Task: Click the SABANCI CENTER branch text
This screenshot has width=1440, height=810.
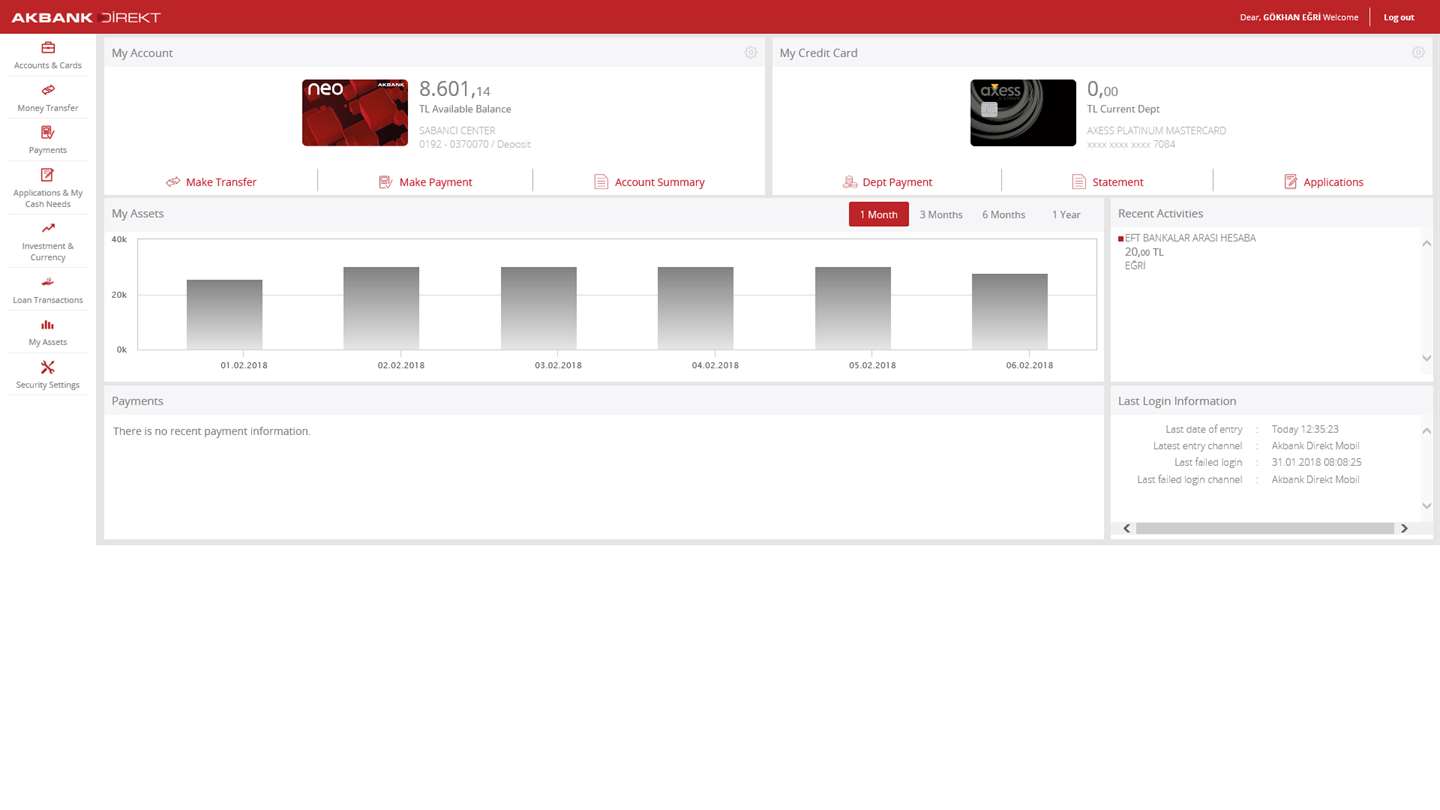Action: point(457,131)
